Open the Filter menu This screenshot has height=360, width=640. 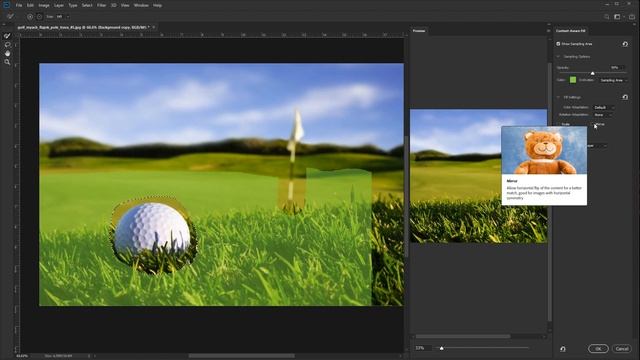(102, 5)
